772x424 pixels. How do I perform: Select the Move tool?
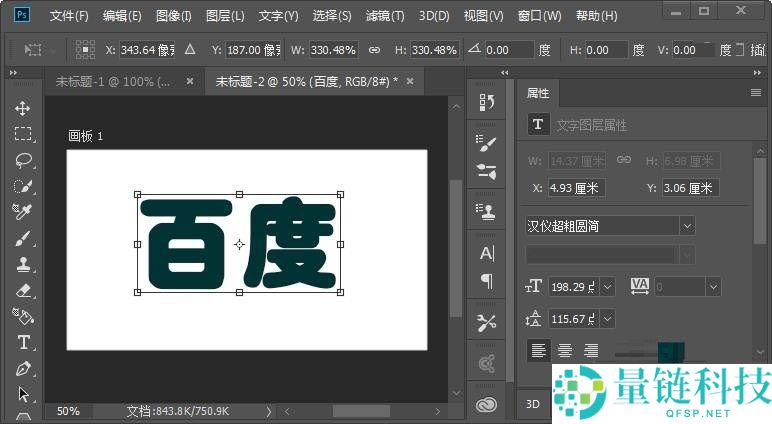[x=22, y=108]
